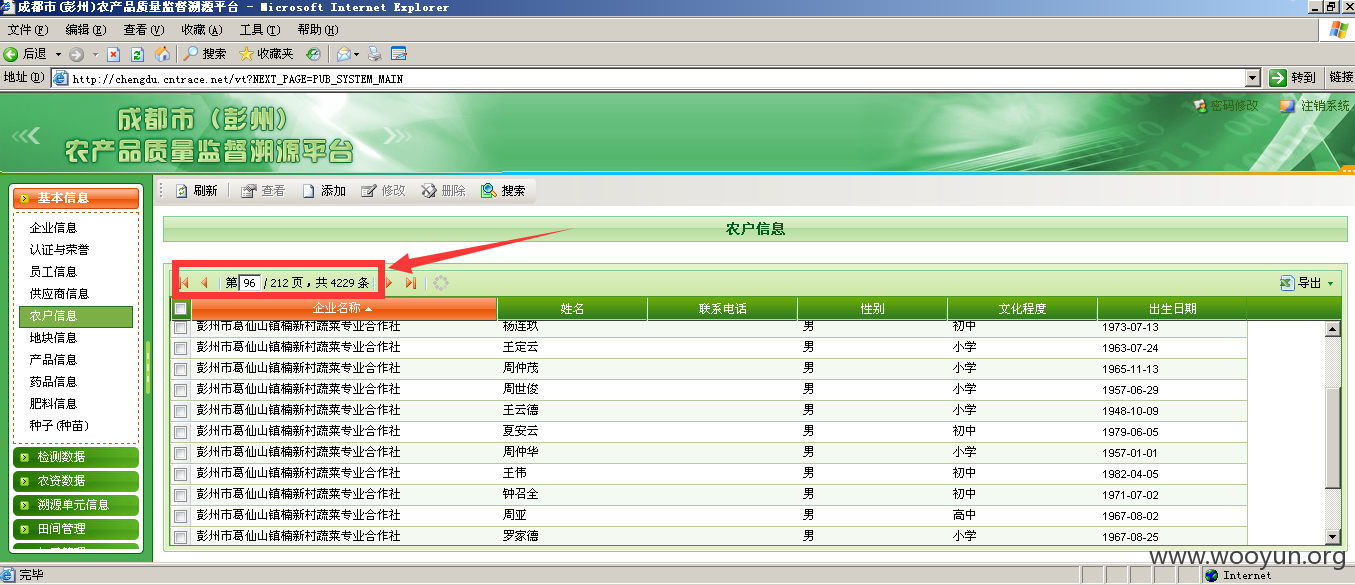
Task: Open IE Favorites (收藏夹) star button
Action: 266,54
